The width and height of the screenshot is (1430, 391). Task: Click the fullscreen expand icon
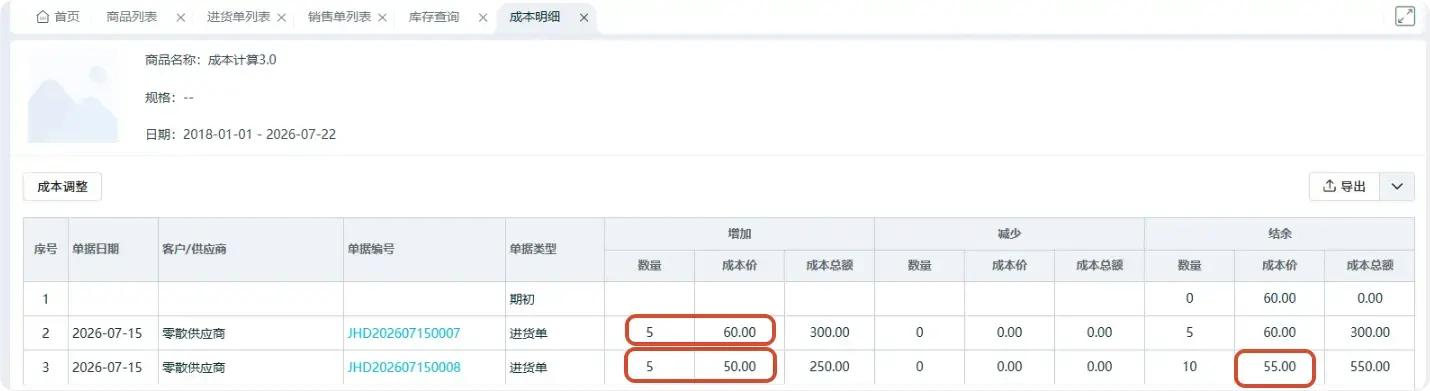tap(1404, 17)
